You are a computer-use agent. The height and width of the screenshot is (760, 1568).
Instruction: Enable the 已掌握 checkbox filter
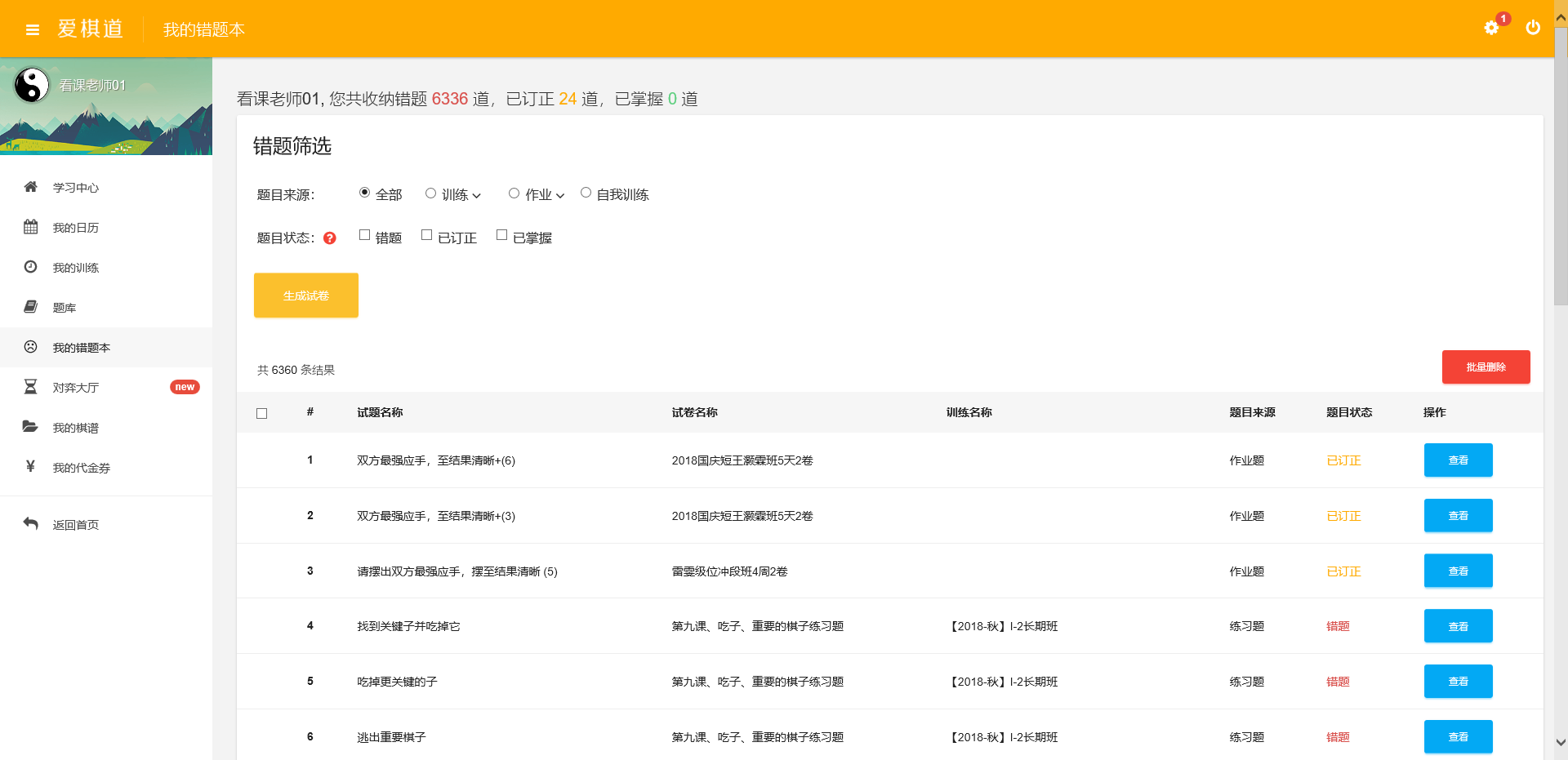[x=502, y=235]
